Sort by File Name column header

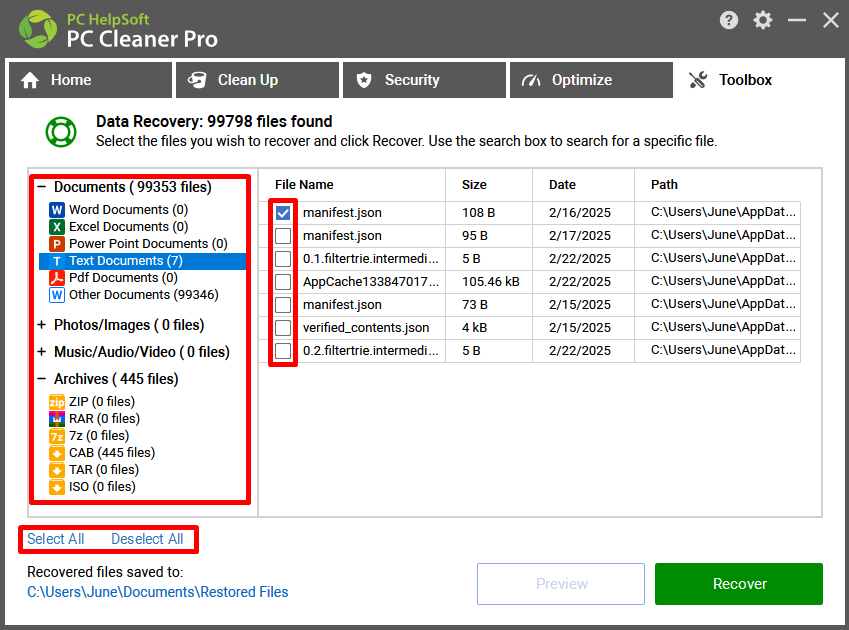click(x=304, y=185)
